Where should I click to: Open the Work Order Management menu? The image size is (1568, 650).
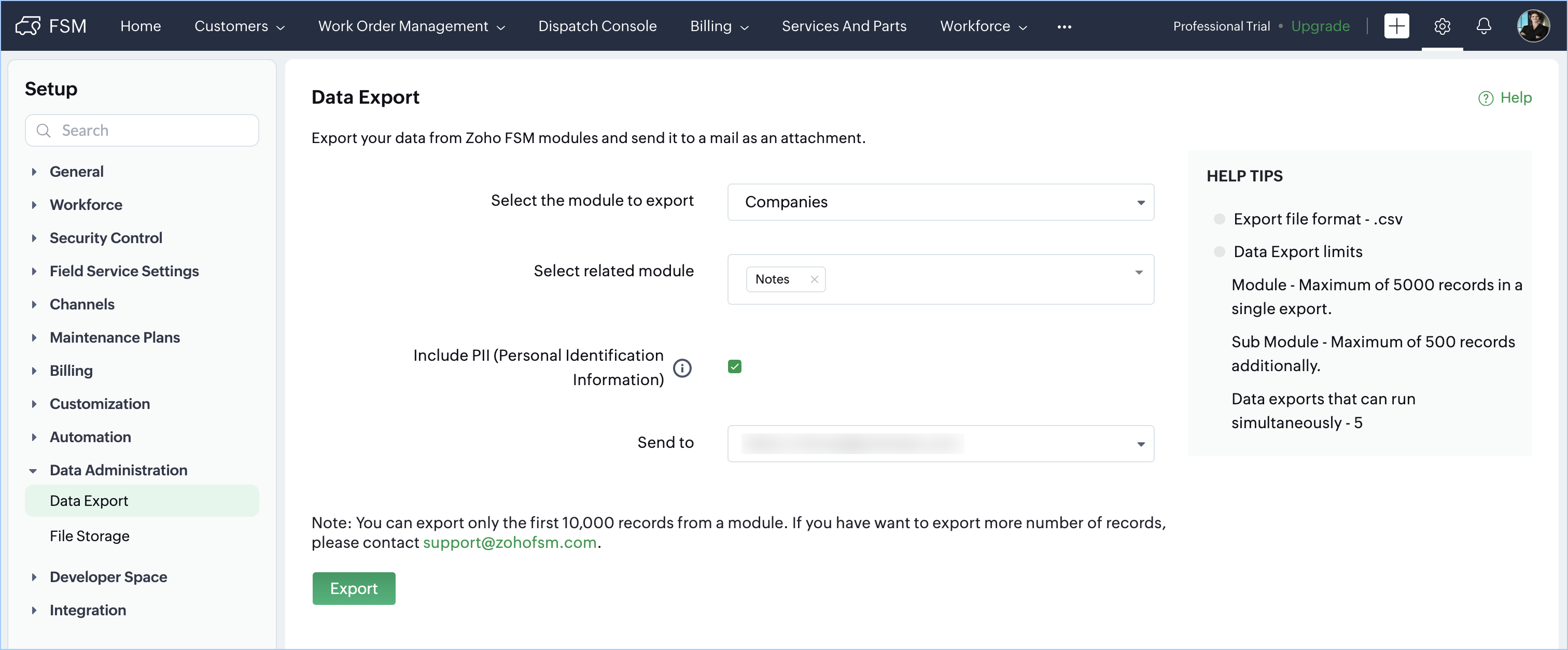coord(411,26)
